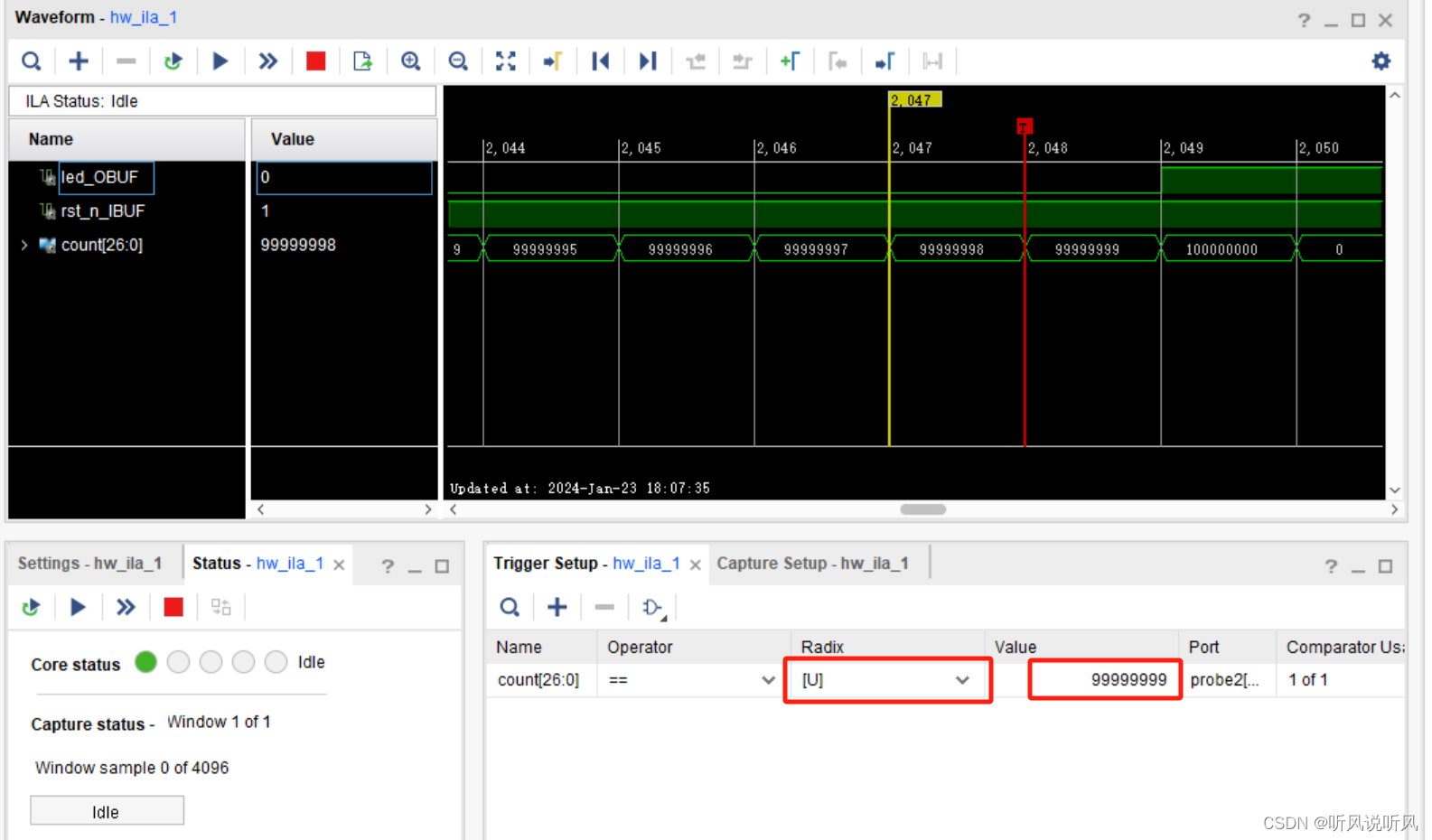This screenshot has height=840, width=1432.
Task: Open Radix [U] dropdown
Action: 887,680
